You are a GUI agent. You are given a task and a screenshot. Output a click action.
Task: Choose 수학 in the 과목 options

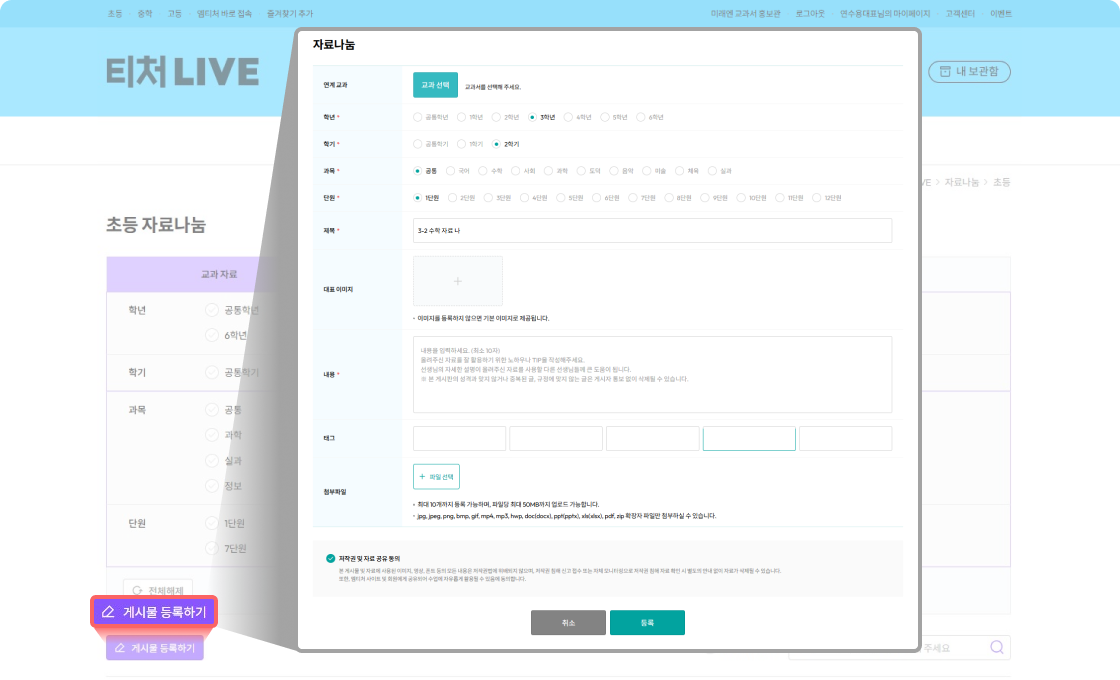coord(484,171)
